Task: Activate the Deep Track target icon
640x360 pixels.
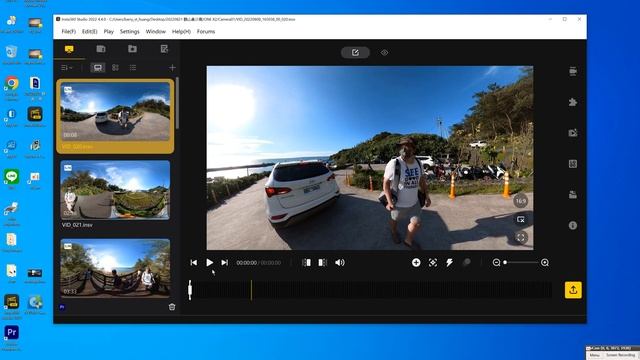Action: click(433, 262)
